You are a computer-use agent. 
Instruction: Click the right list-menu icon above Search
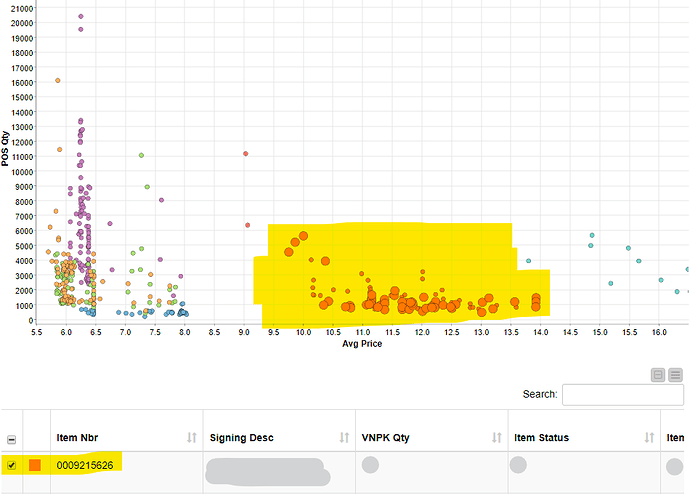[x=675, y=375]
